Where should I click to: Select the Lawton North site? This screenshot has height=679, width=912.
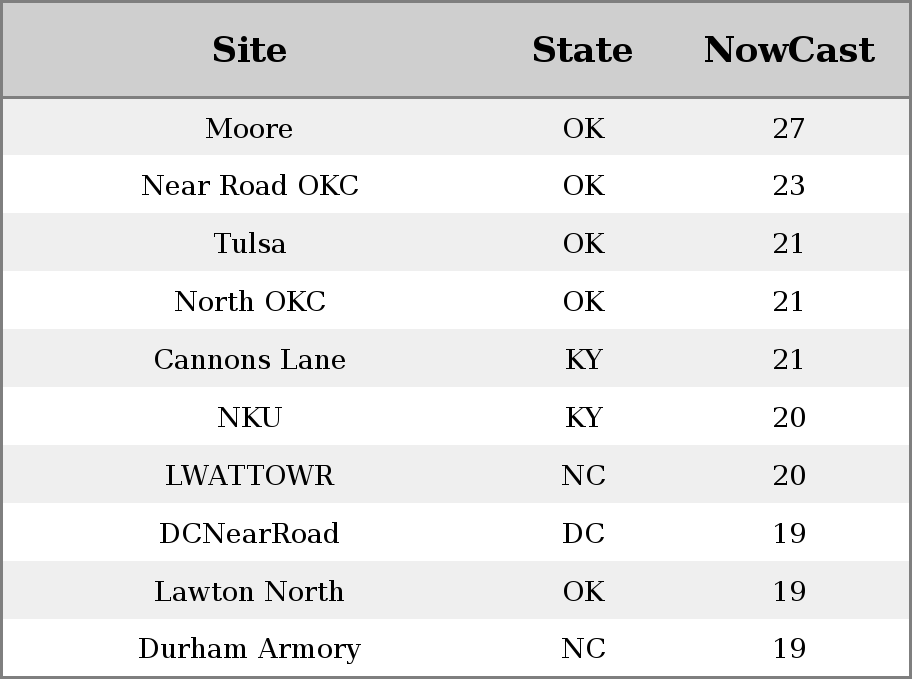tap(249, 591)
